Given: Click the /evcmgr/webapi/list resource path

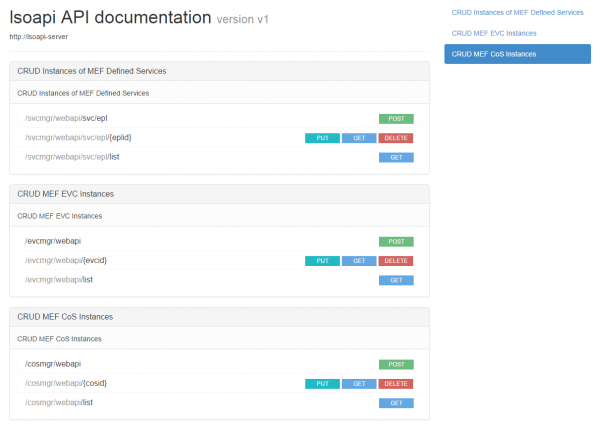Looking at the screenshot, I should point(59,280).
